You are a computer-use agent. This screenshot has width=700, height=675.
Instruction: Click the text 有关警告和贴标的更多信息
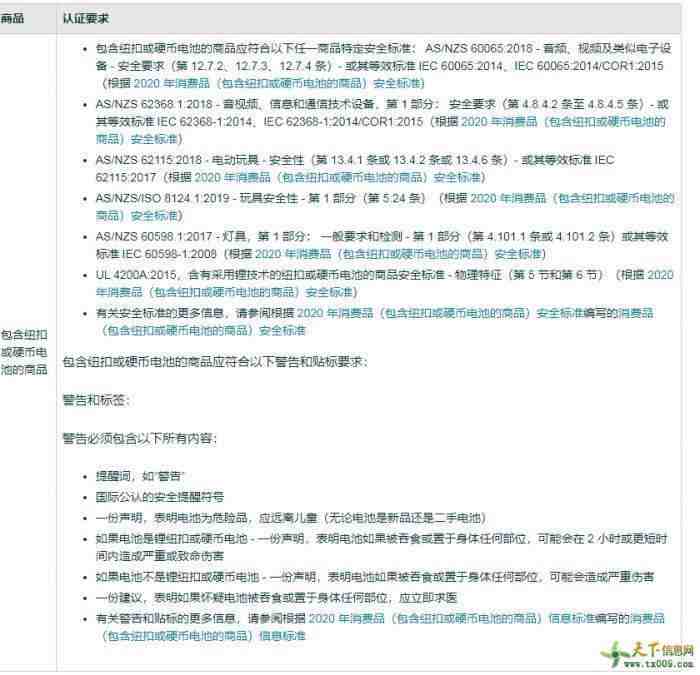tap(166, 619)
